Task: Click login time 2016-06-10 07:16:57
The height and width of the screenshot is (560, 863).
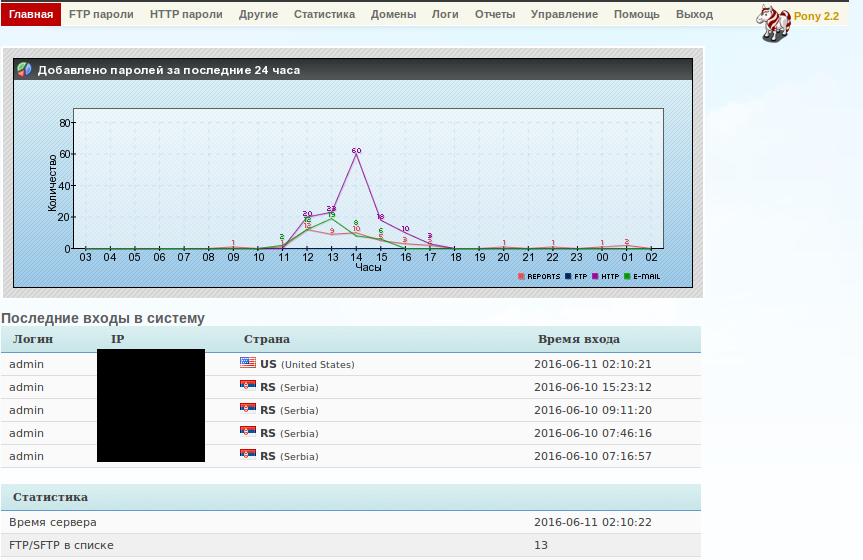Action: point(593,456)
